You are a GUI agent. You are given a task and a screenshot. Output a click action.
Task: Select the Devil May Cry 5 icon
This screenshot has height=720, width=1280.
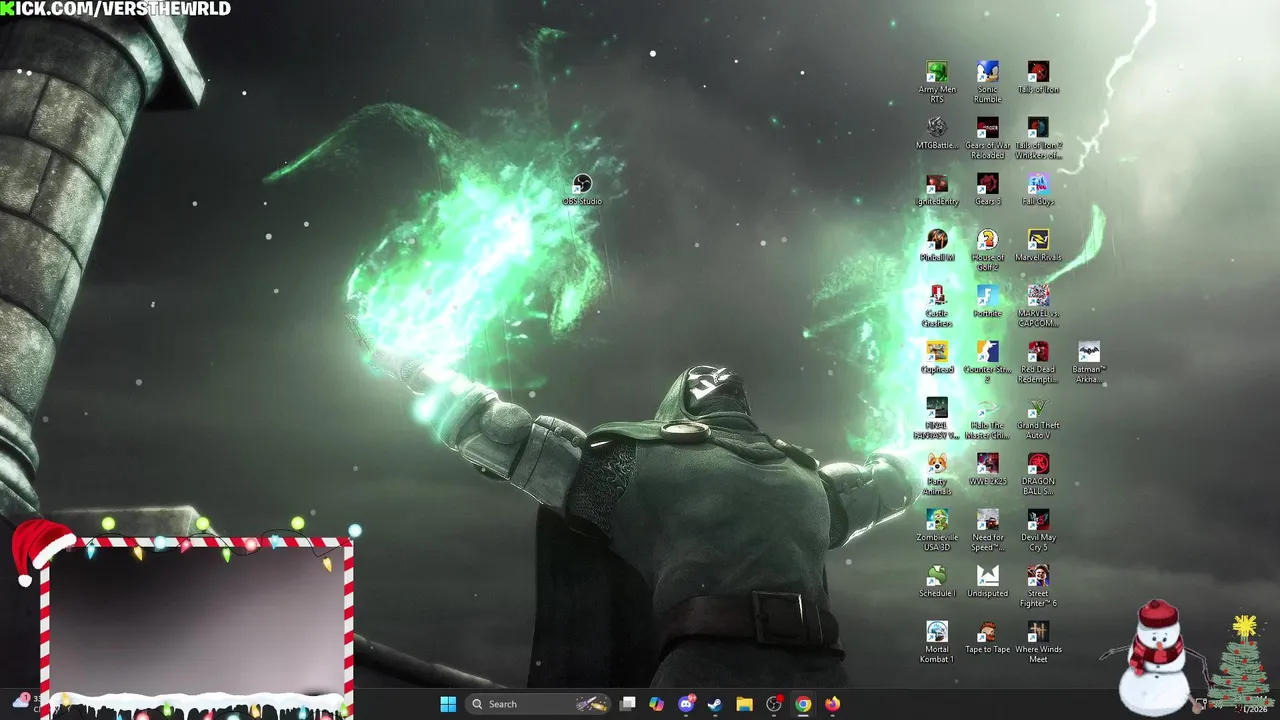tap(1038, 530)
